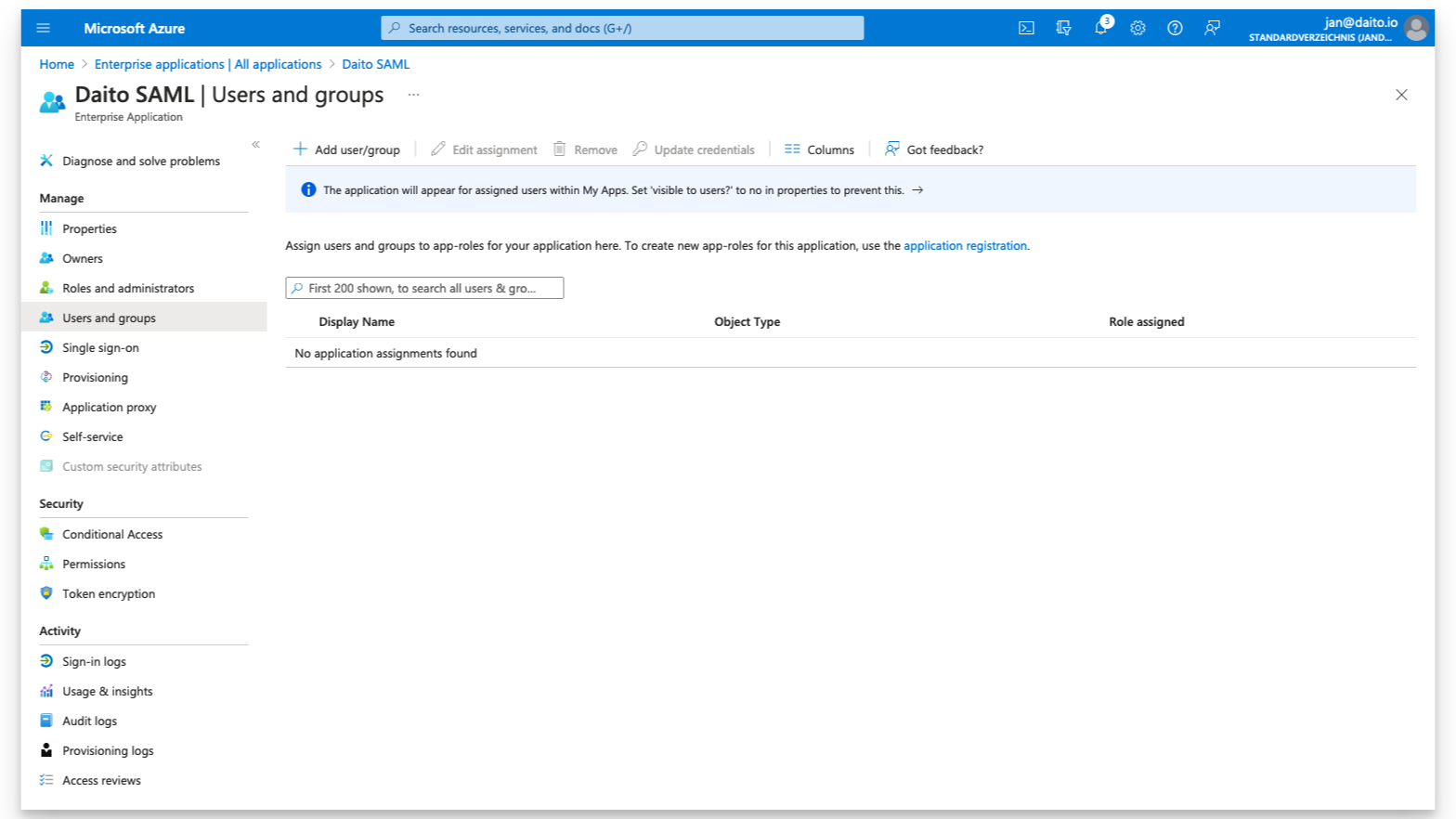1456x819 pixels.
Task: Click the Diagnose and solve problems icon
Action: point(46,161)
